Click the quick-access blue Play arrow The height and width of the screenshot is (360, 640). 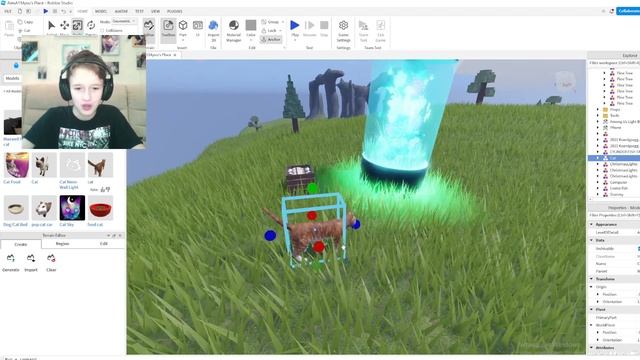45,11
